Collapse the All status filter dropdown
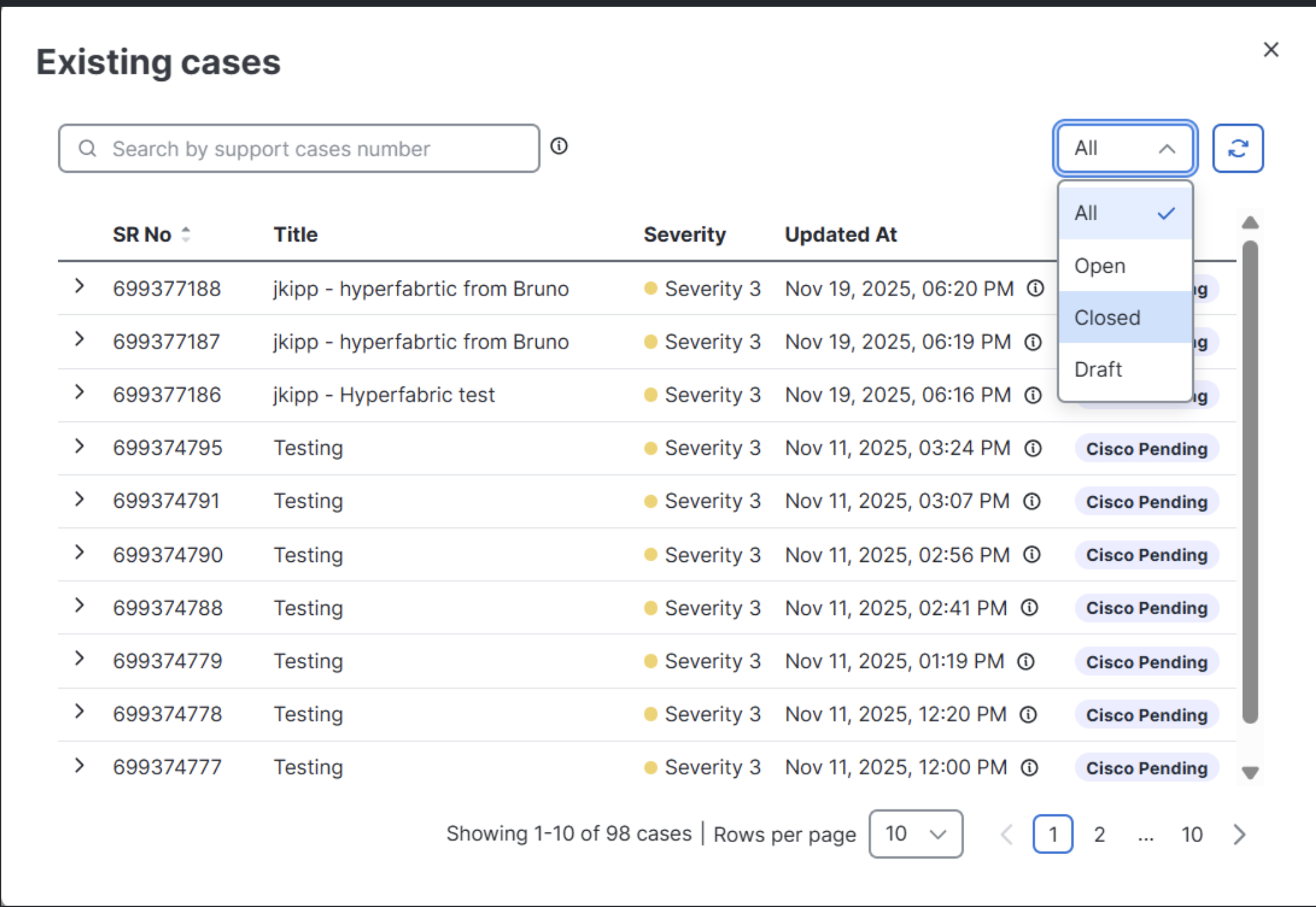Image resolution: width=1316 pixels, height=907 pixels. [x=1124, y=148]
